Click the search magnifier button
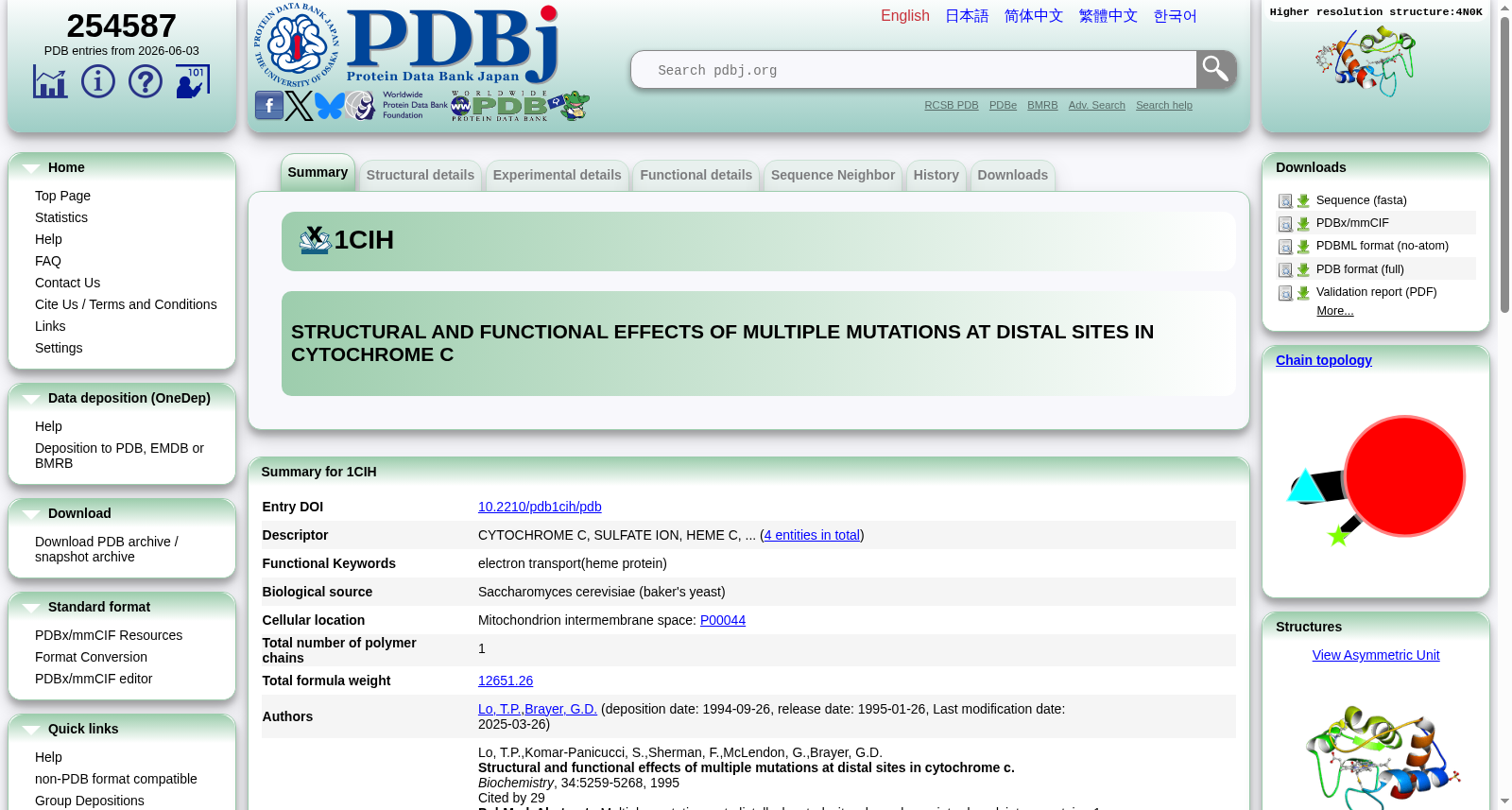 pyautogui.click(x=1216, y=69)
